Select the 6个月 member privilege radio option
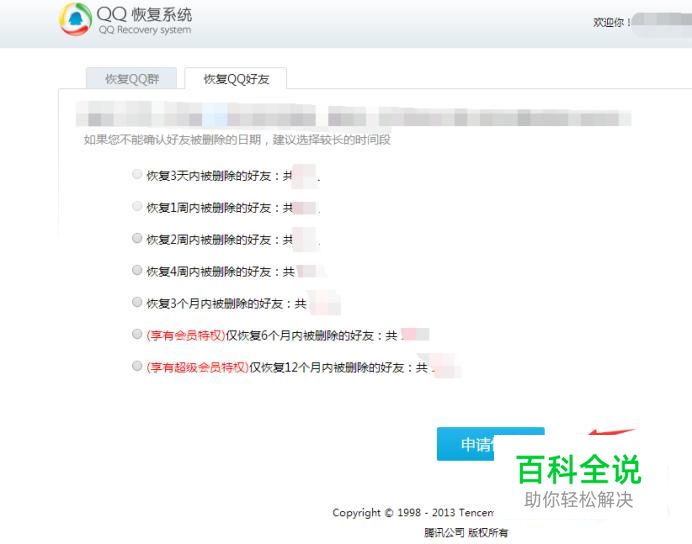 (137, 334)
